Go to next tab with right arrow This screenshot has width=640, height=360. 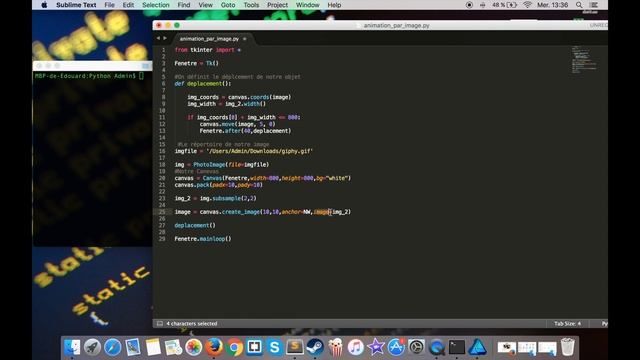[x=165, y=38]
